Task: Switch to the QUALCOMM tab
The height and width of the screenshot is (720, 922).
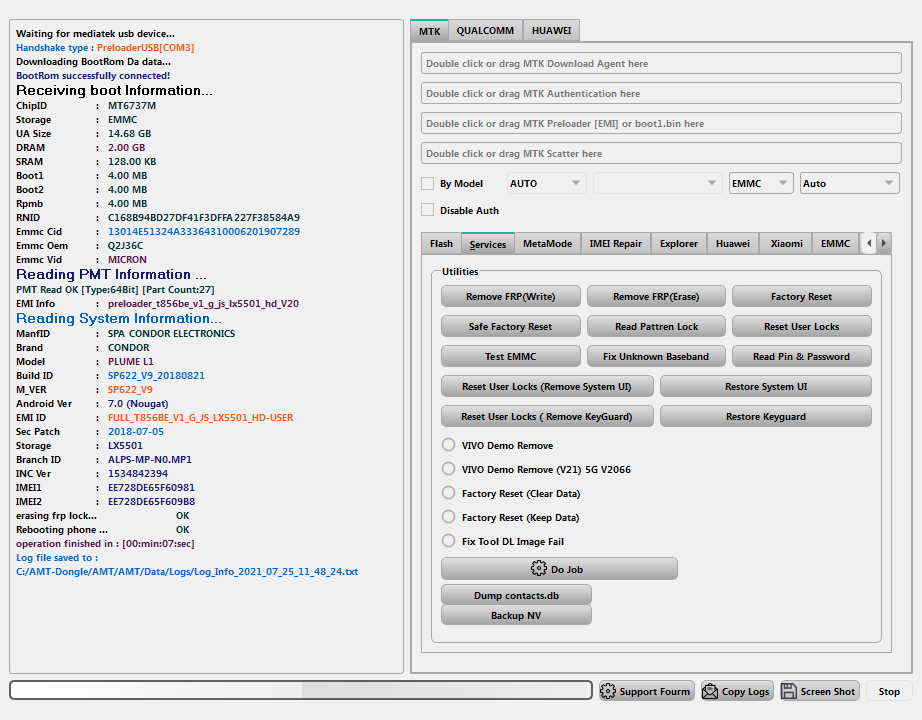Action: coord(485,31)
